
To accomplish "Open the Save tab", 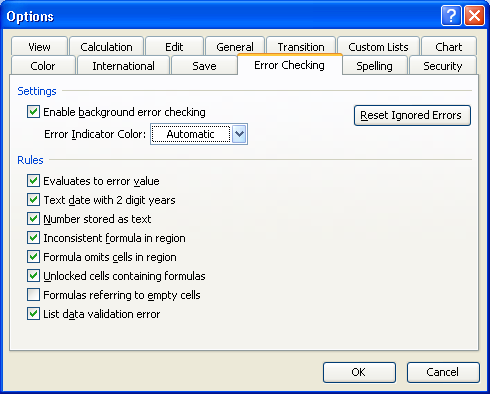I will coord(204,66).
